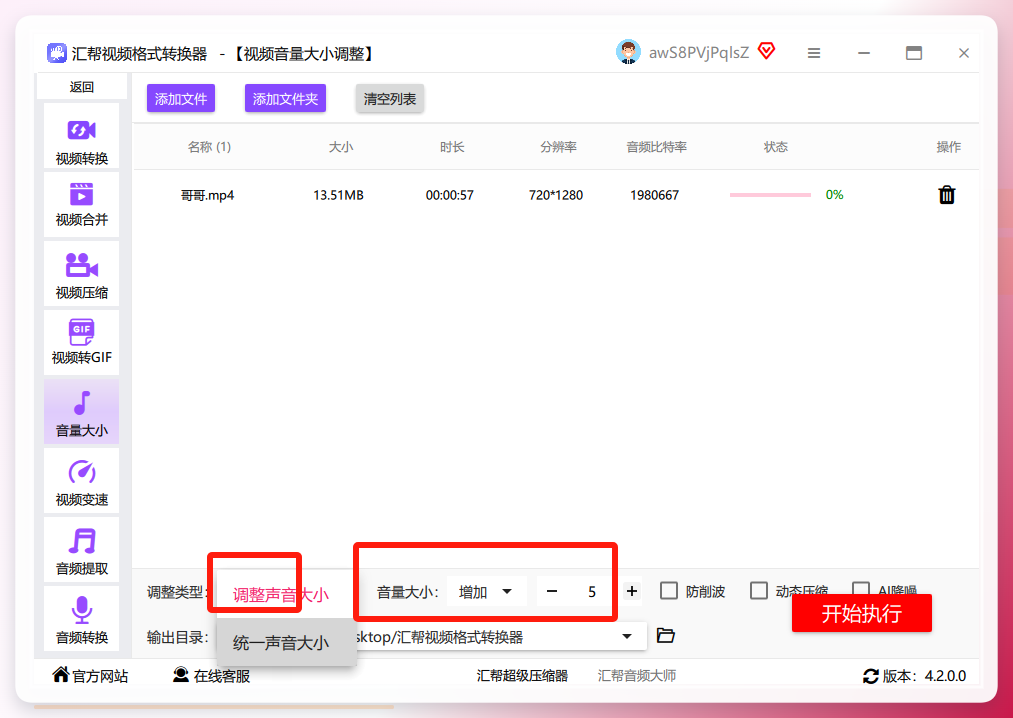Select the 音量大小 volume tool

coord(81,412)
